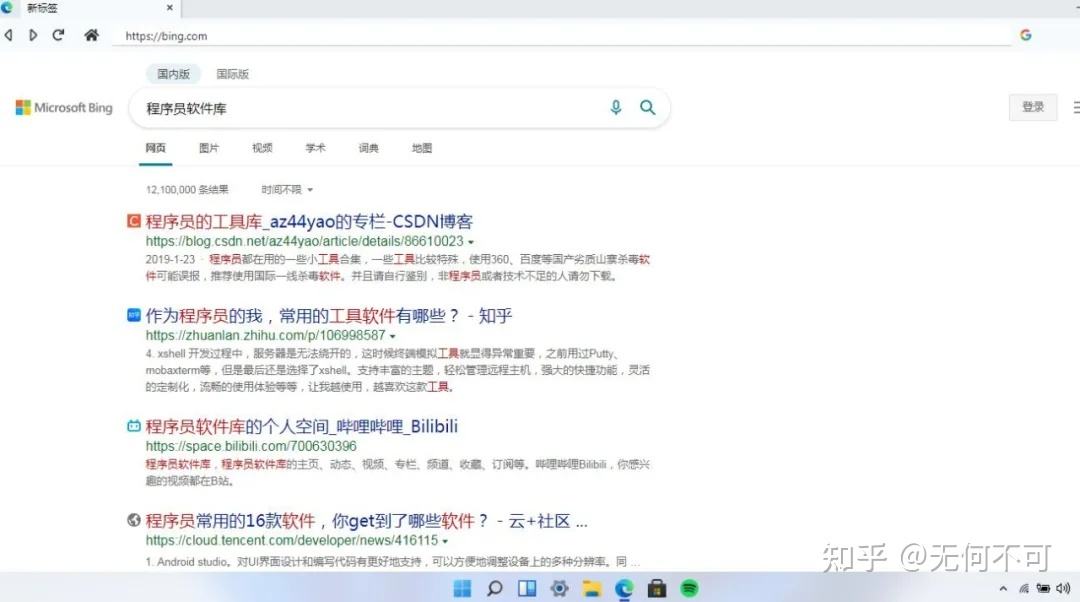Viewport: 1080px width, 602px height.
Task: Select the 学术 tab
Action: click(x=315, y=147)
